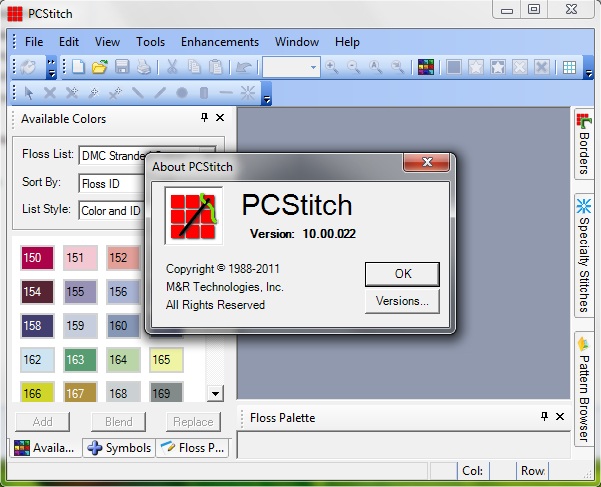The image size is (601, 487).
Task: Click the color list scroll down arrow
Action: 215,394
